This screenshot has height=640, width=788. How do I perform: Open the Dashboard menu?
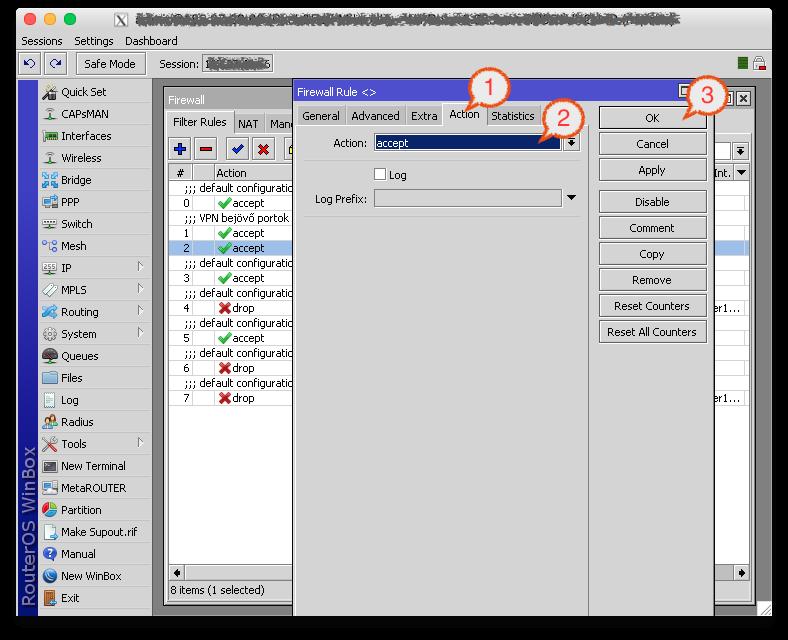click(x=151, y=41)
